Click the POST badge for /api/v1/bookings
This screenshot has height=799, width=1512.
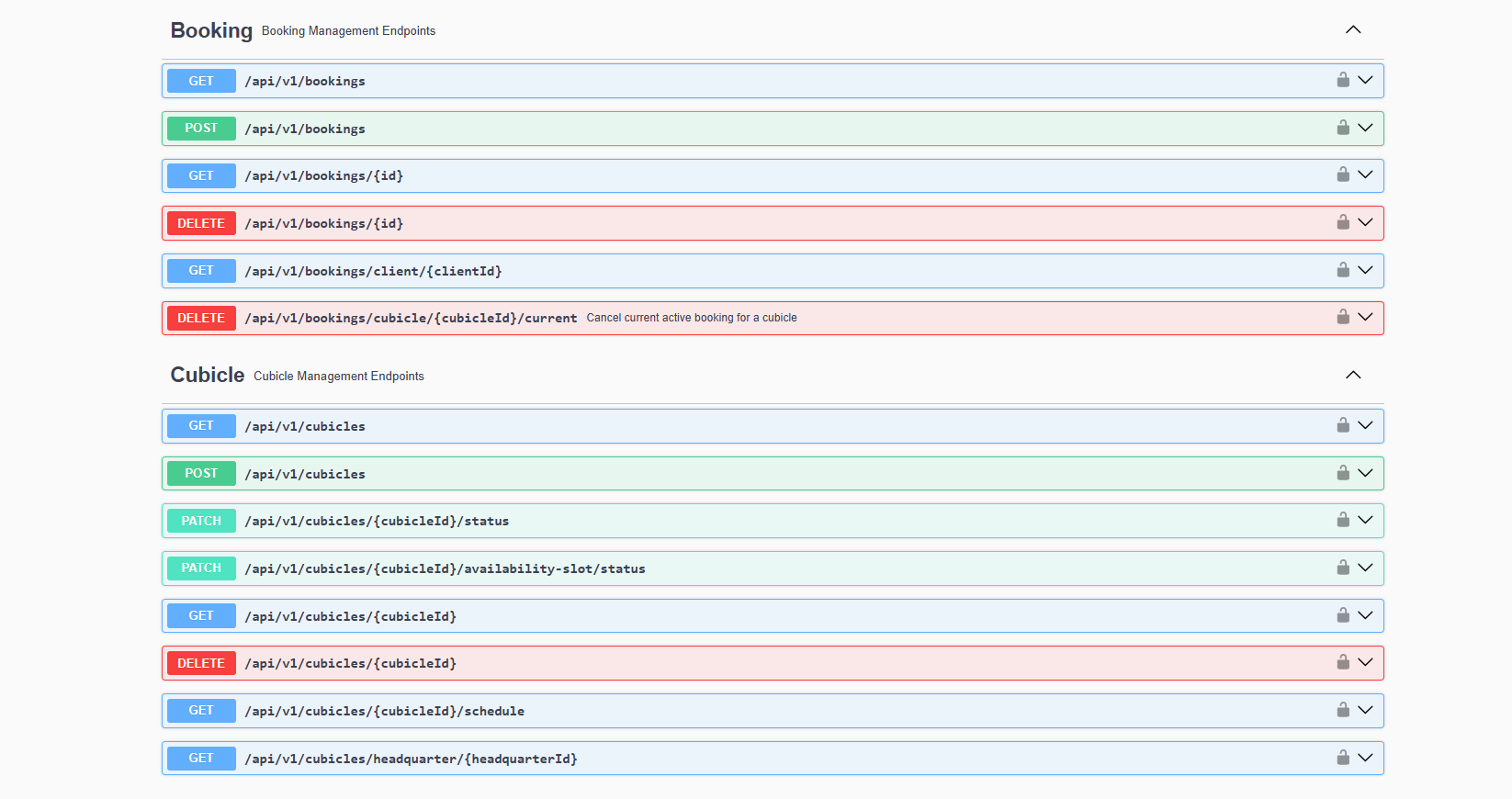[201, 129]
